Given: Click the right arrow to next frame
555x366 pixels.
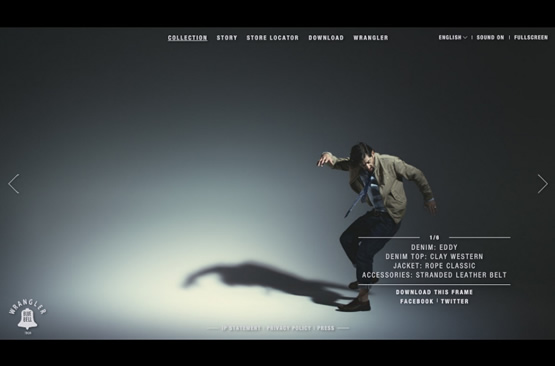Looking at the screenshot, I should point(543,184).
